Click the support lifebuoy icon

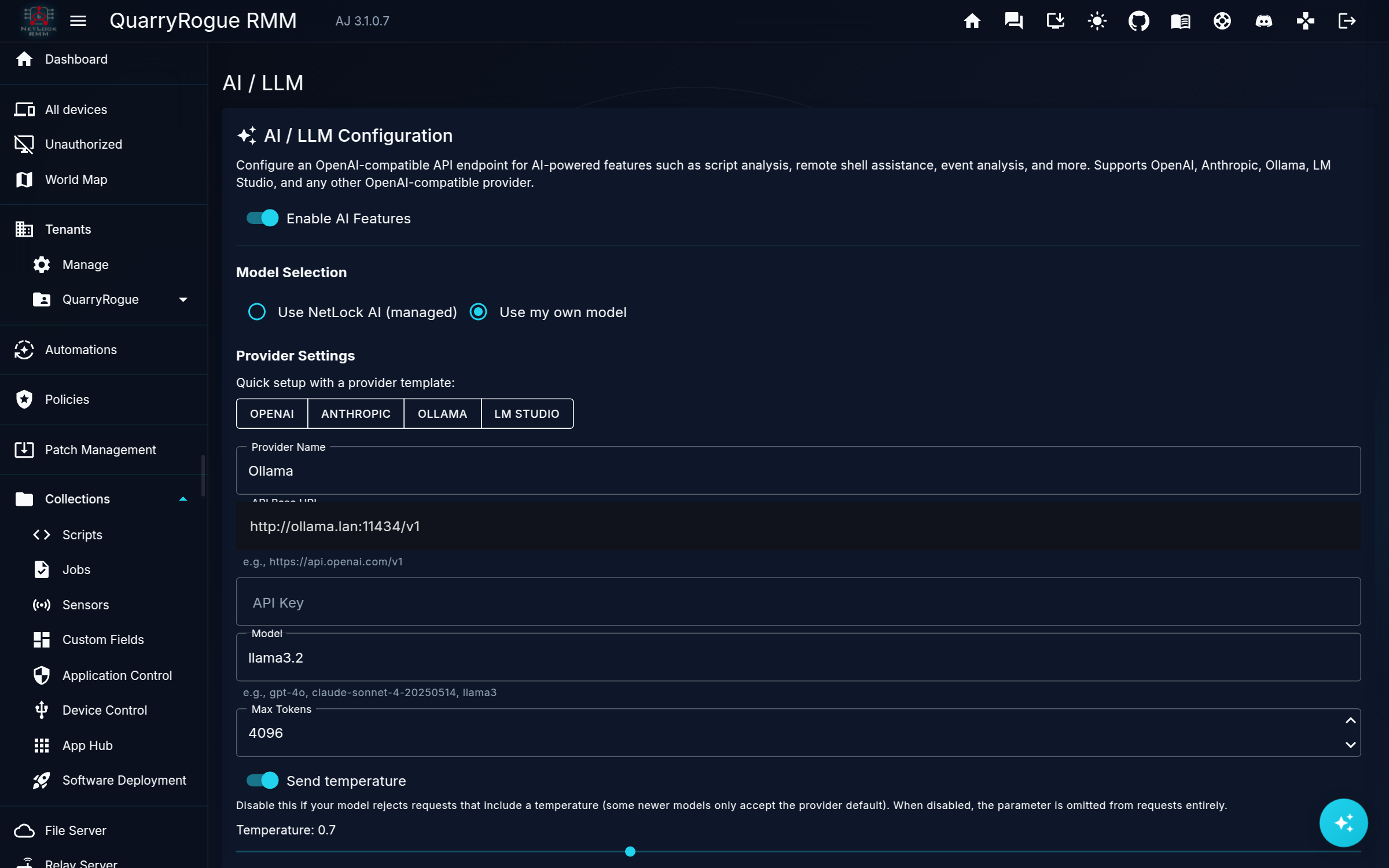(1222, 21)
